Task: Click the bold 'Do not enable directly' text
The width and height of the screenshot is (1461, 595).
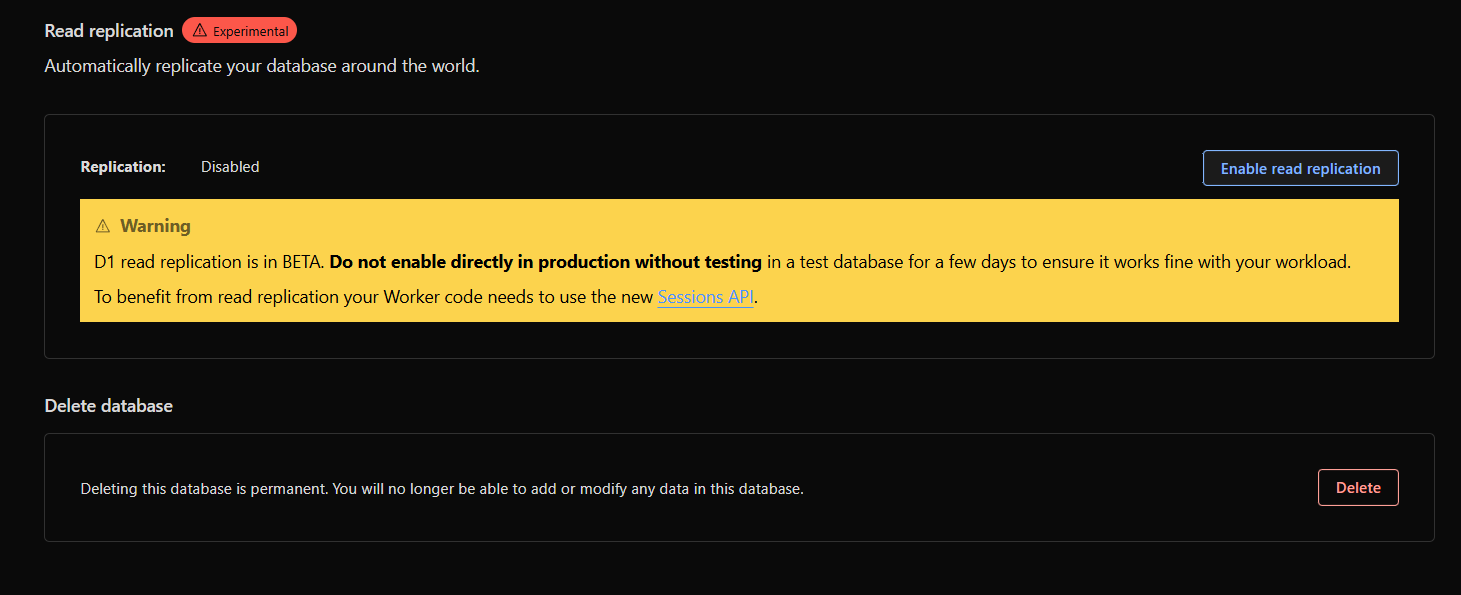Action: coord(545,263)
